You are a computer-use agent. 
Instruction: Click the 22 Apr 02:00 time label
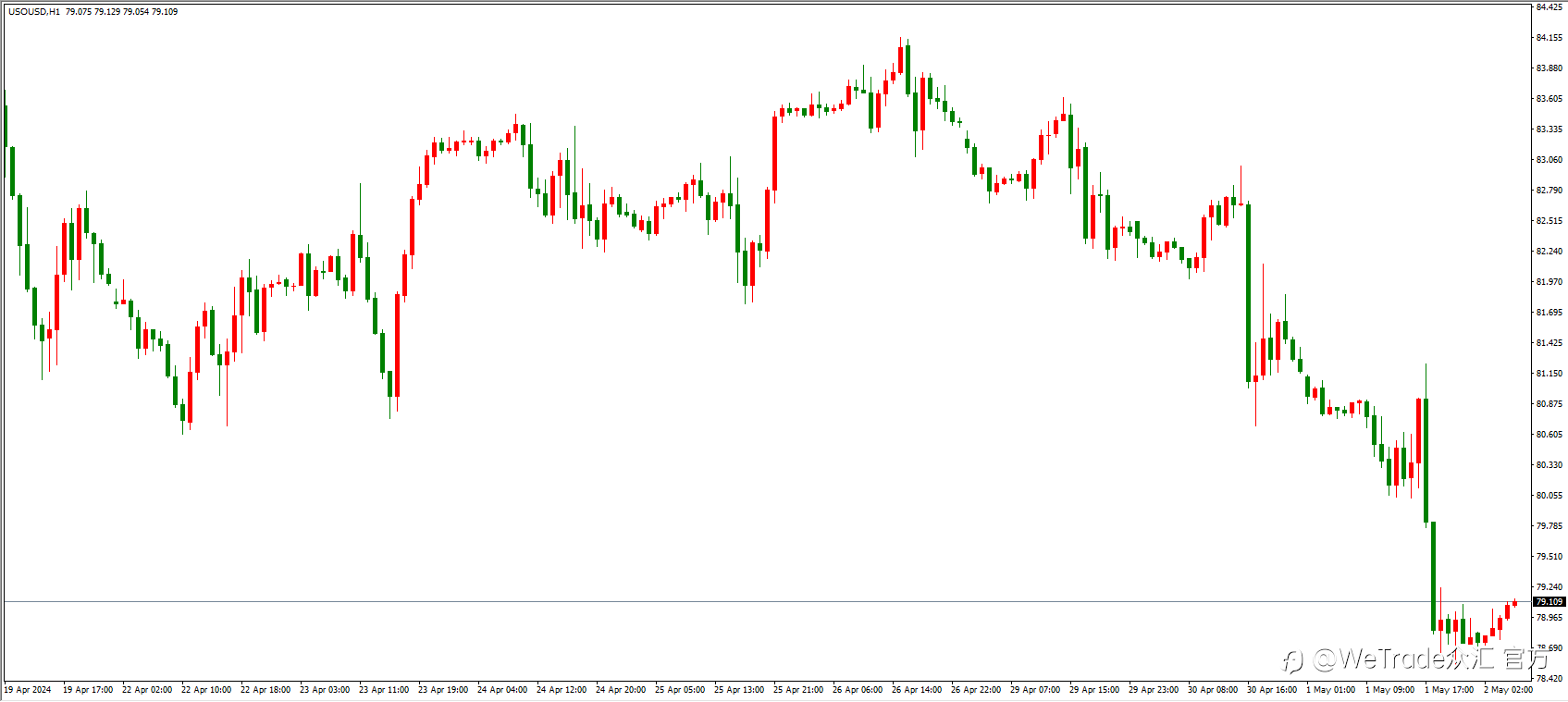point(147,690)
